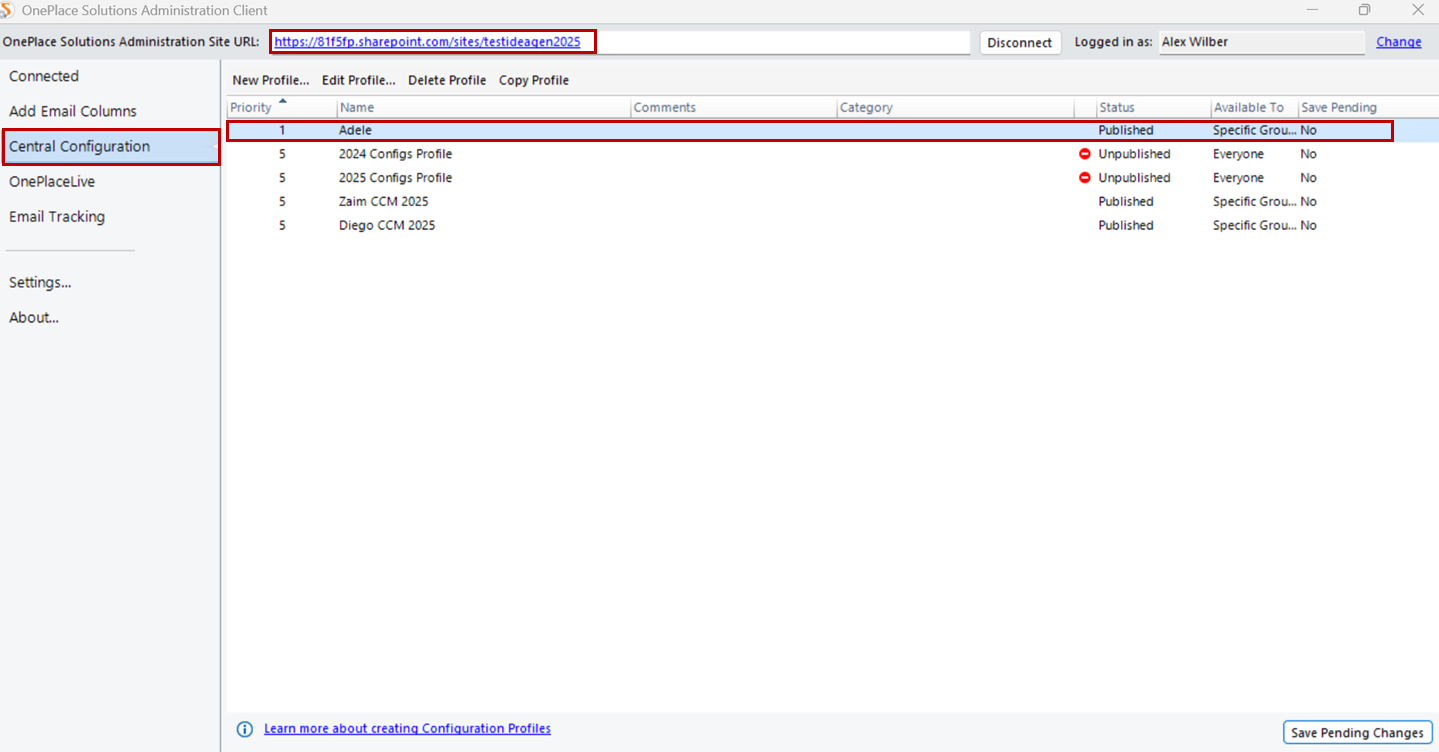Open the Central Configuration section
Screen dimensions: 1439x752
click(x=80, y=147)
